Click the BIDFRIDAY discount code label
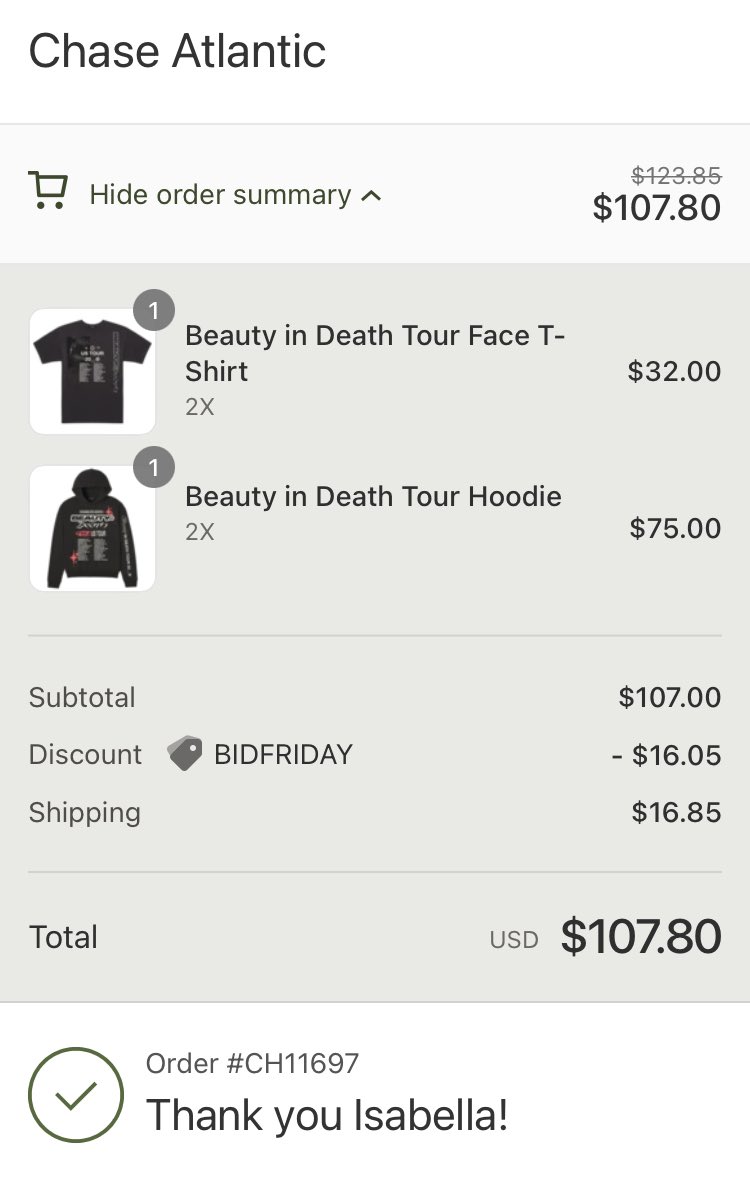The width and height of the screenshot is (750, 1180). [x=283, y=754]
